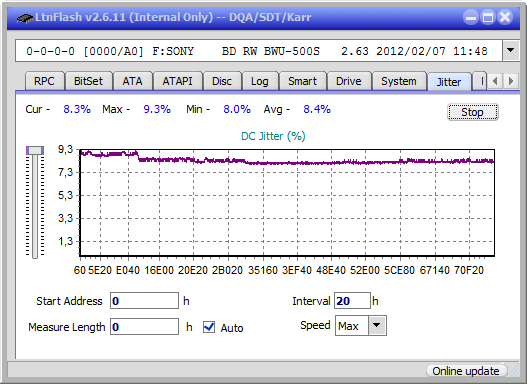Image resolution: width=527 pixels, height=384 pixels.
Task: Switch to the System tab
Action: click(399, 81)
